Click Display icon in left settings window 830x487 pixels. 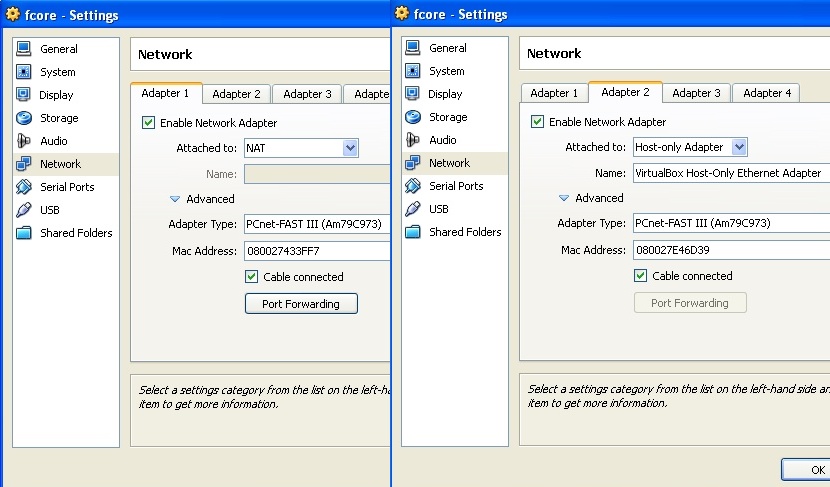[23, 95]
